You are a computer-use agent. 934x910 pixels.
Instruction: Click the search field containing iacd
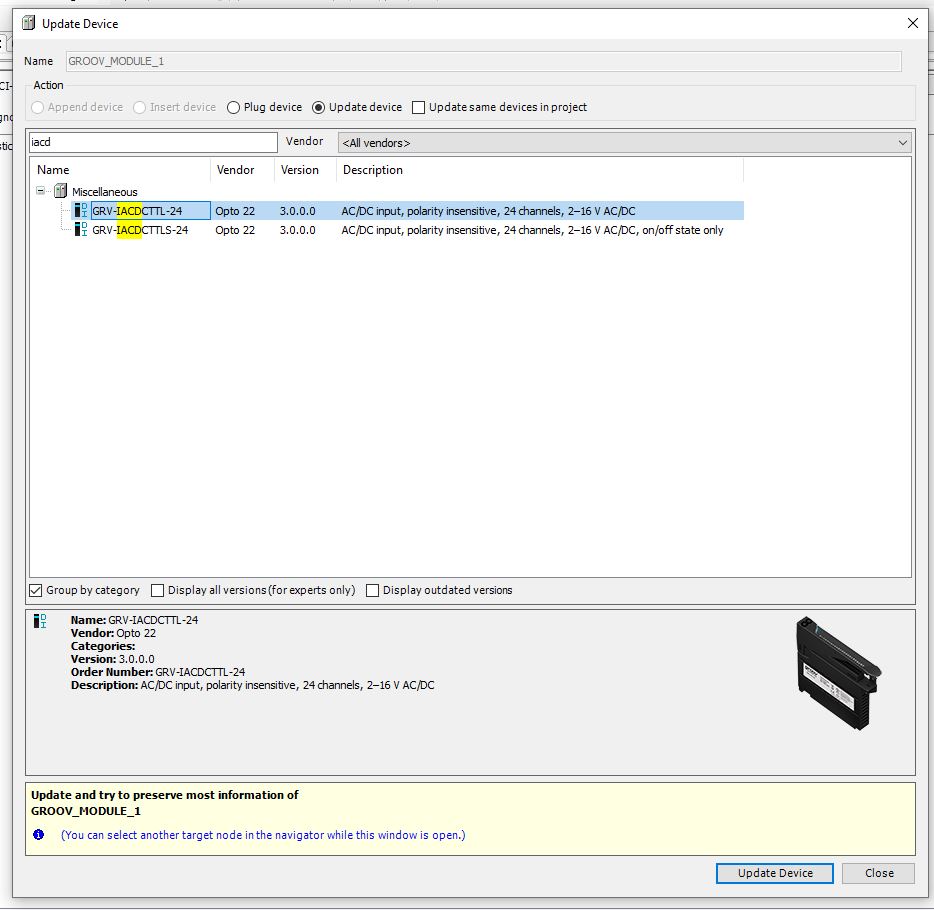click(153, 142)
